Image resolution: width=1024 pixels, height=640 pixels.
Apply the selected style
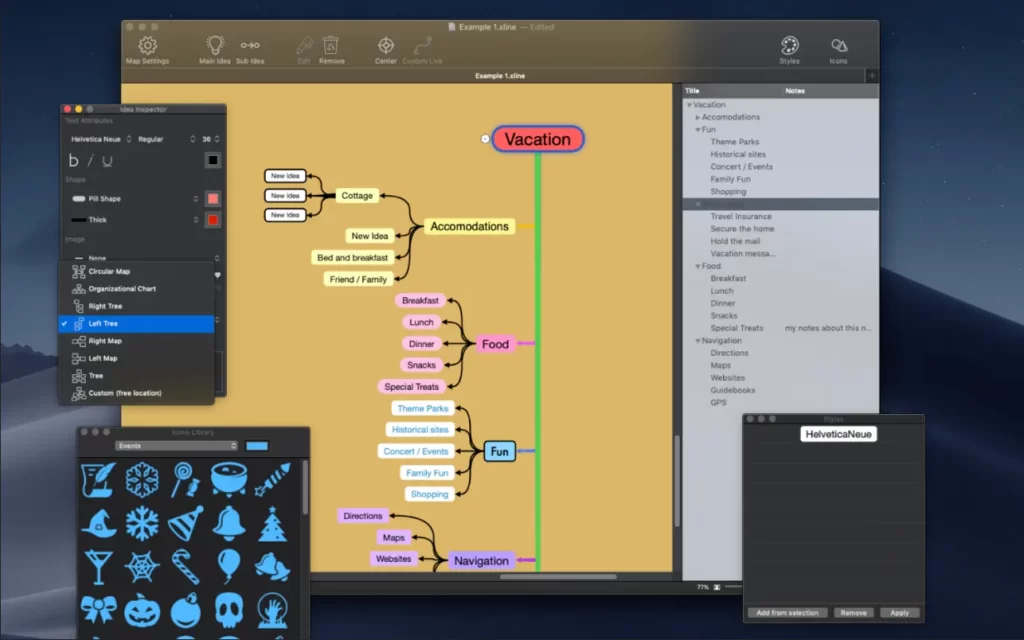click(899, 612)
